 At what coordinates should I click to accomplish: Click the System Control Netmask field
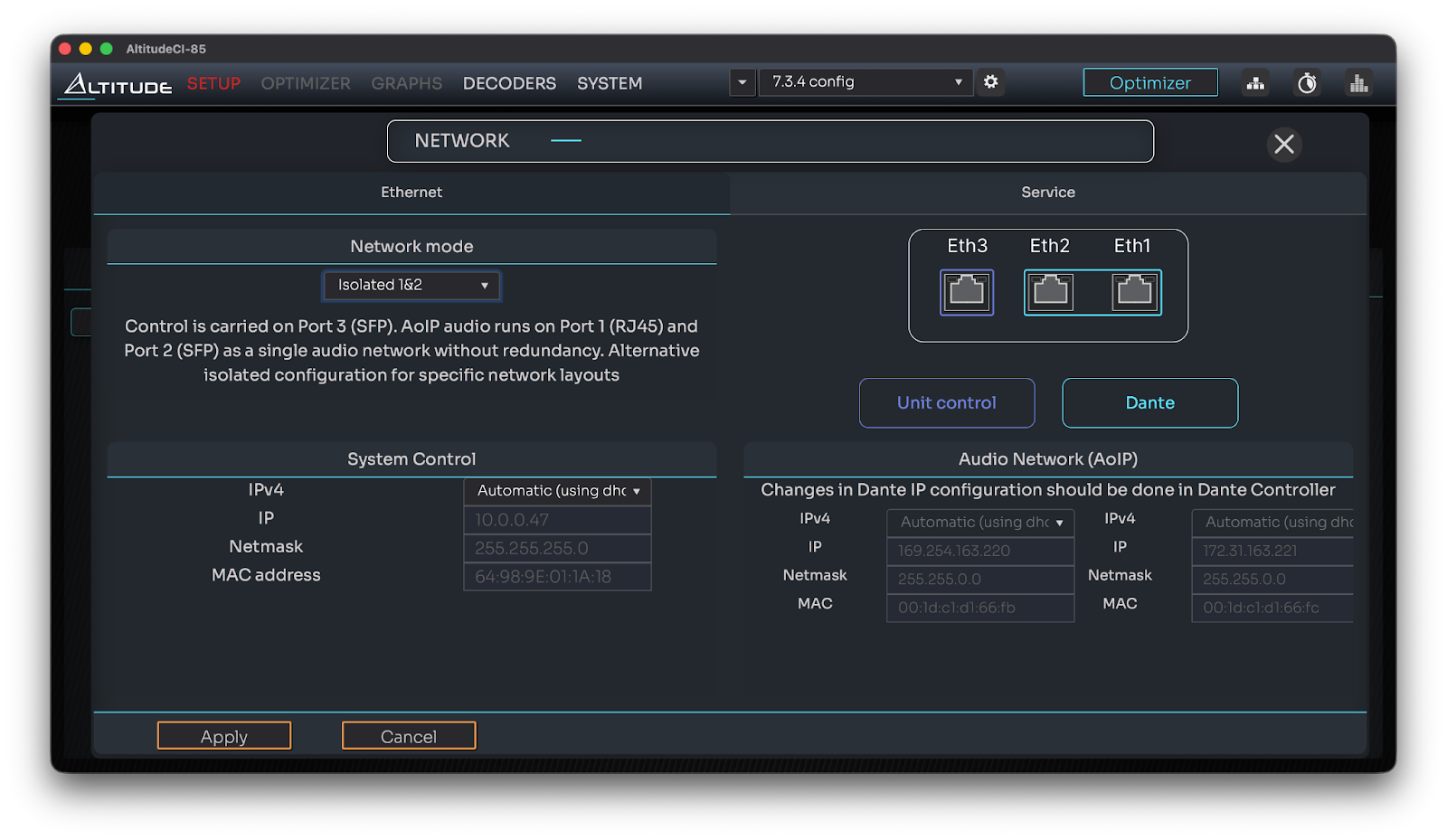557,548
